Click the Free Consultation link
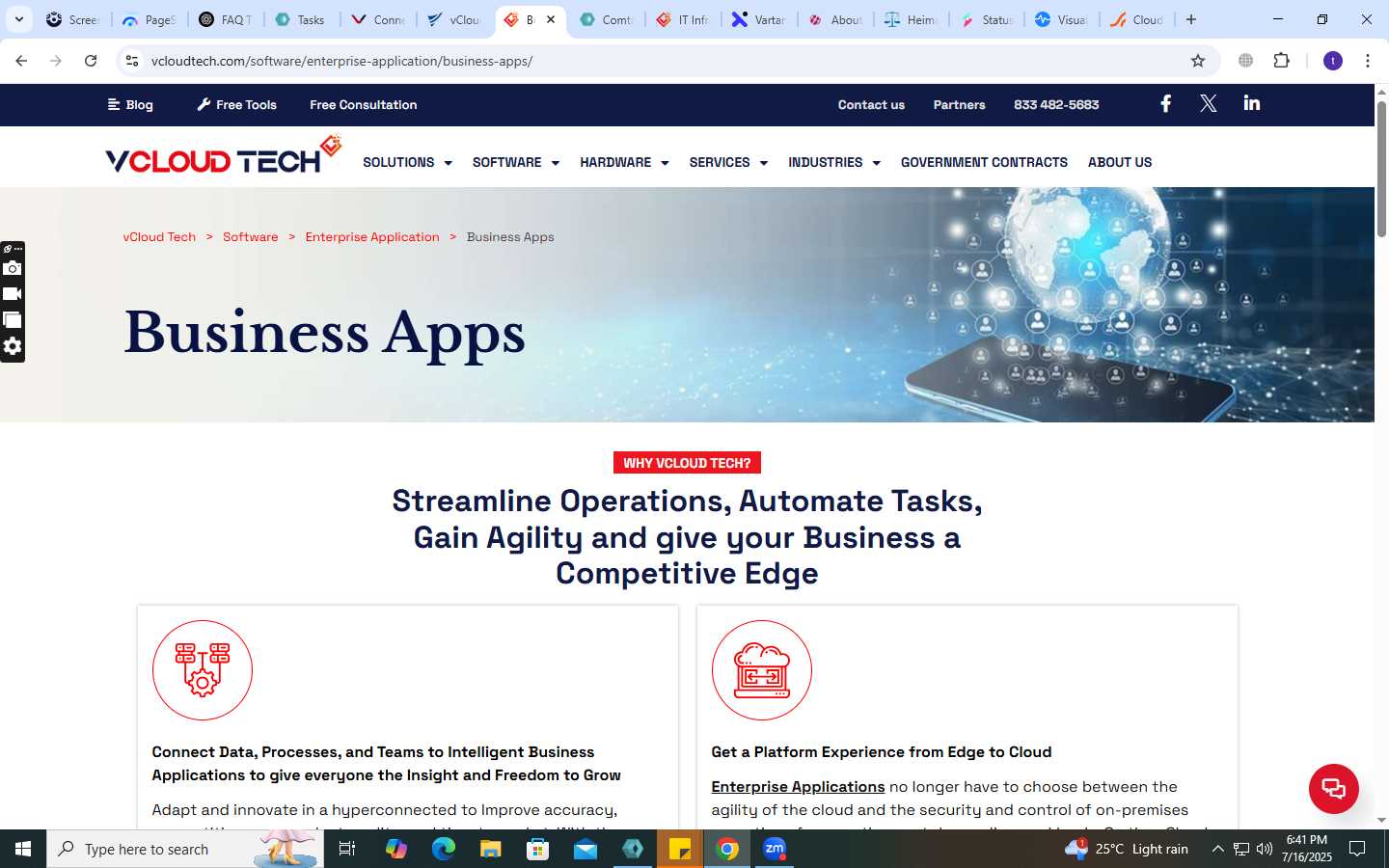 coord(363,105)
